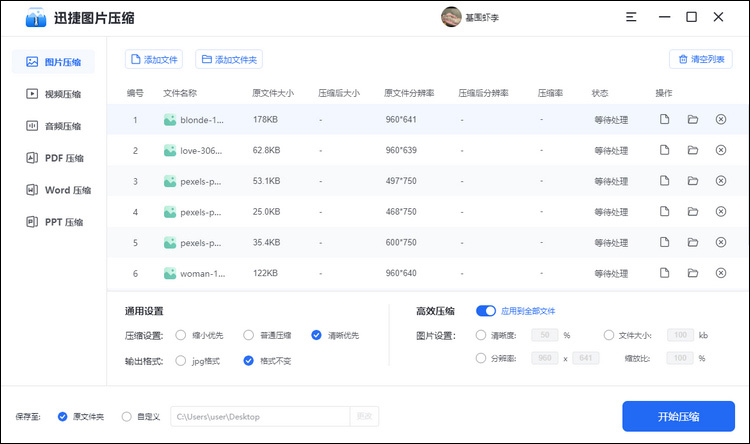Open PDF 压缩 in the sidebar
Screen dimensions: 750x444
point(53,158)
